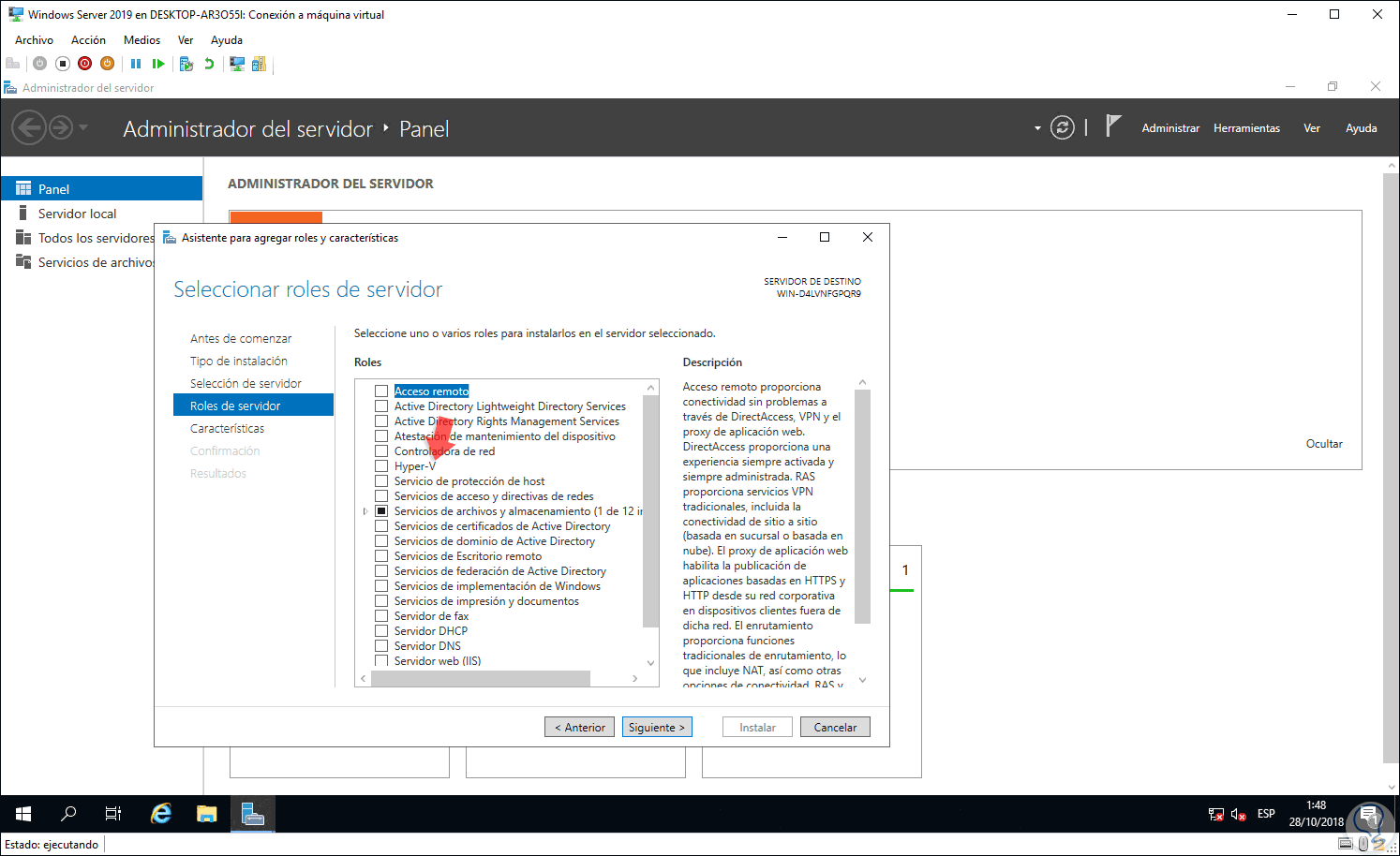Go to the Antes de comenzar step
Image resolution: width=1400 pixels, height=856 pixels.
tap(241, 339)
